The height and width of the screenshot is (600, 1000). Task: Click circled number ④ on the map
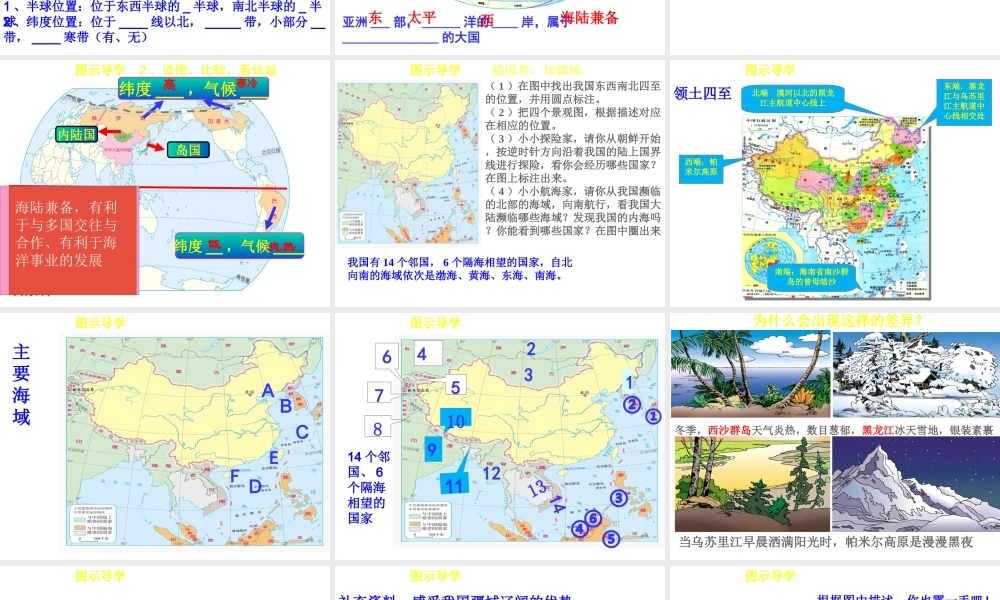(x=579, y=529)
